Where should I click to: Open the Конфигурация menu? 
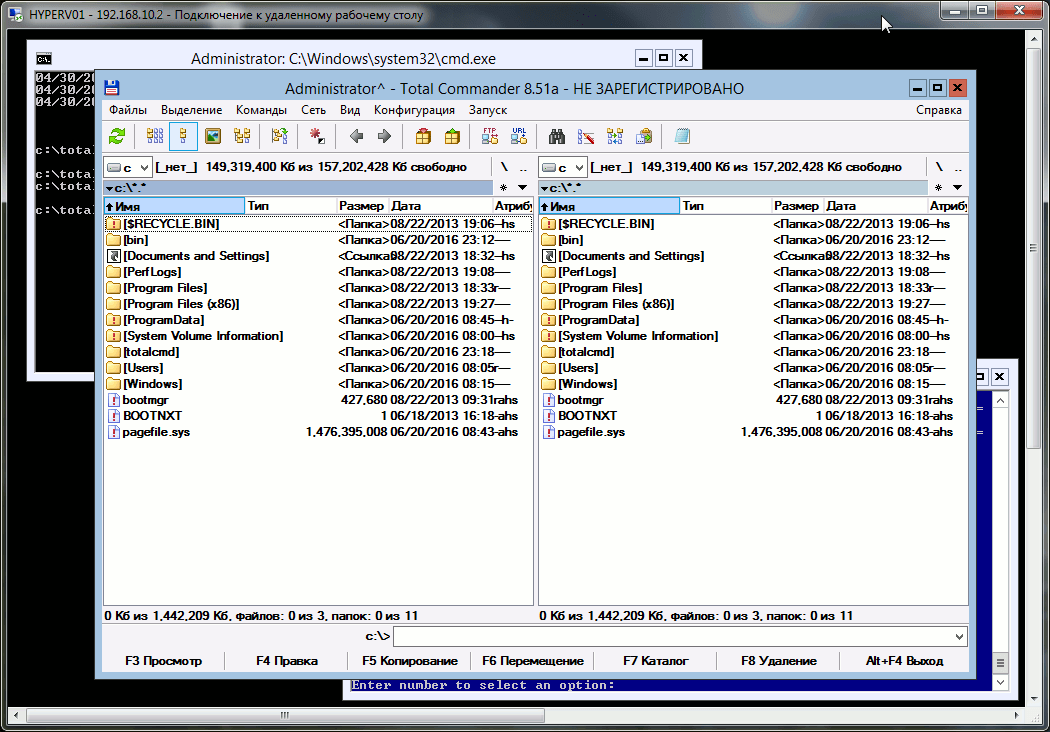414,110
